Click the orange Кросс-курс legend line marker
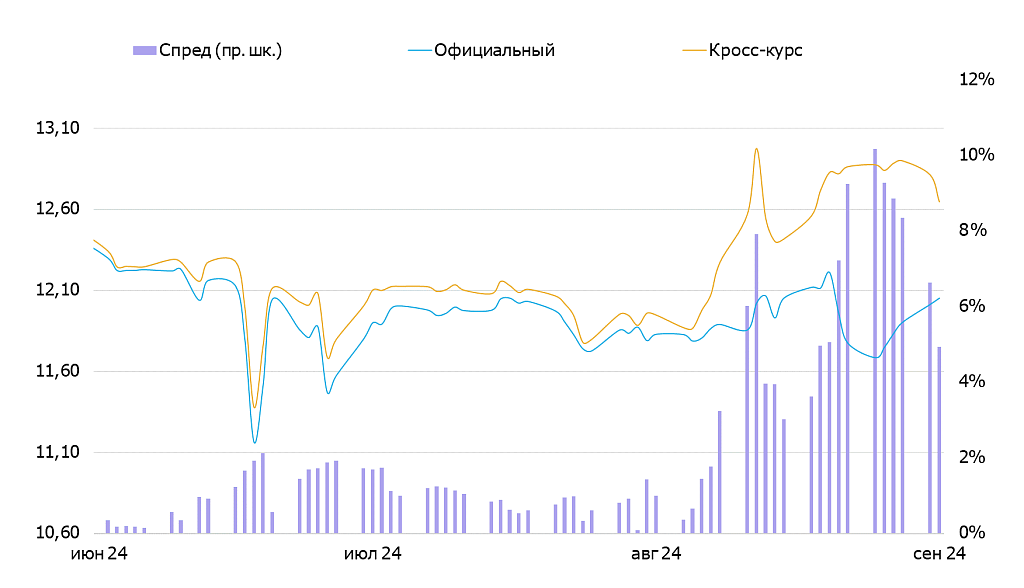The width and height of the screenshot is (1024, 588). pos(693,50)
